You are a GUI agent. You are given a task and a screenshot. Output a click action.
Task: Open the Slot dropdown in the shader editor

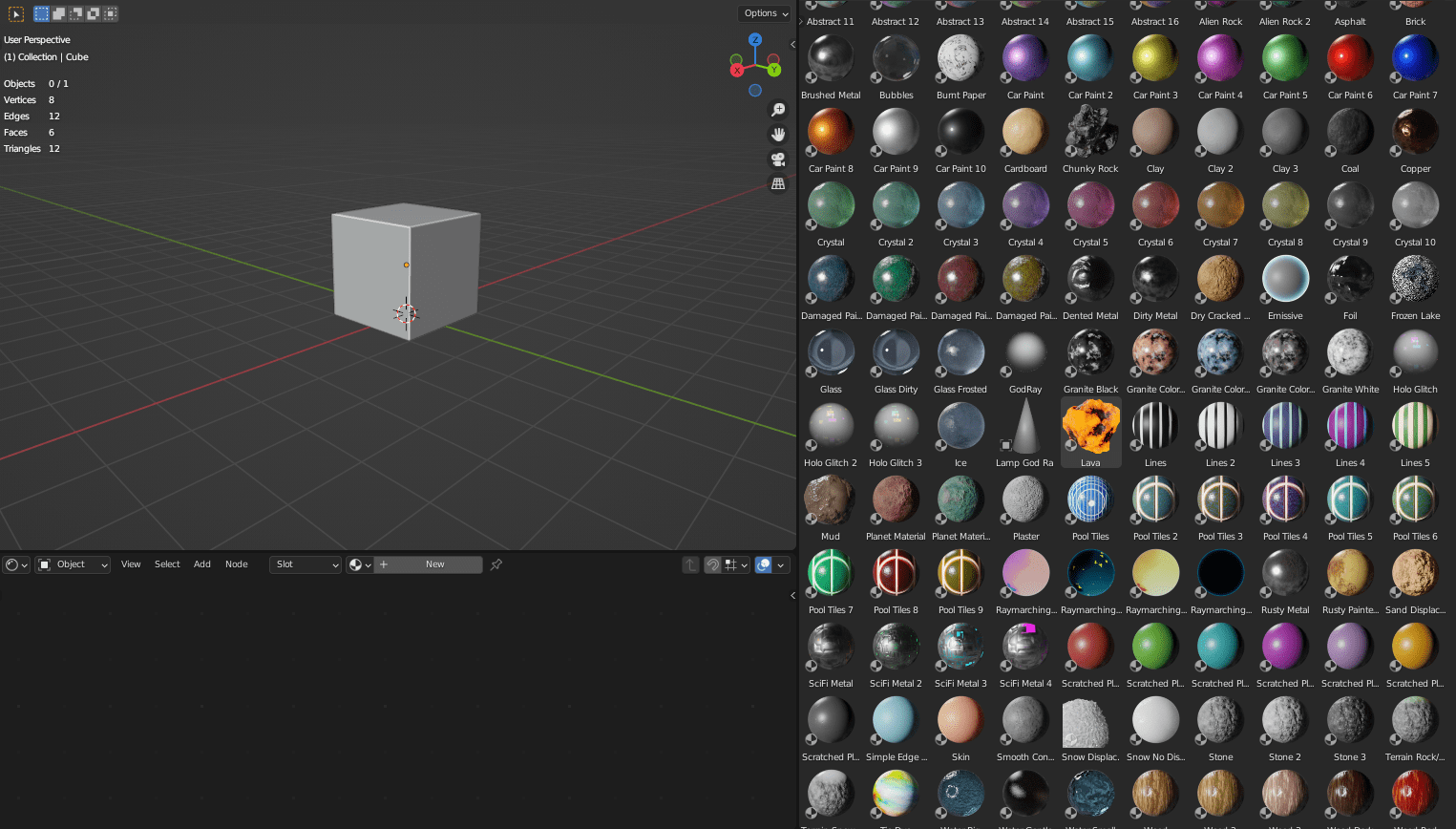pos(305,564)
